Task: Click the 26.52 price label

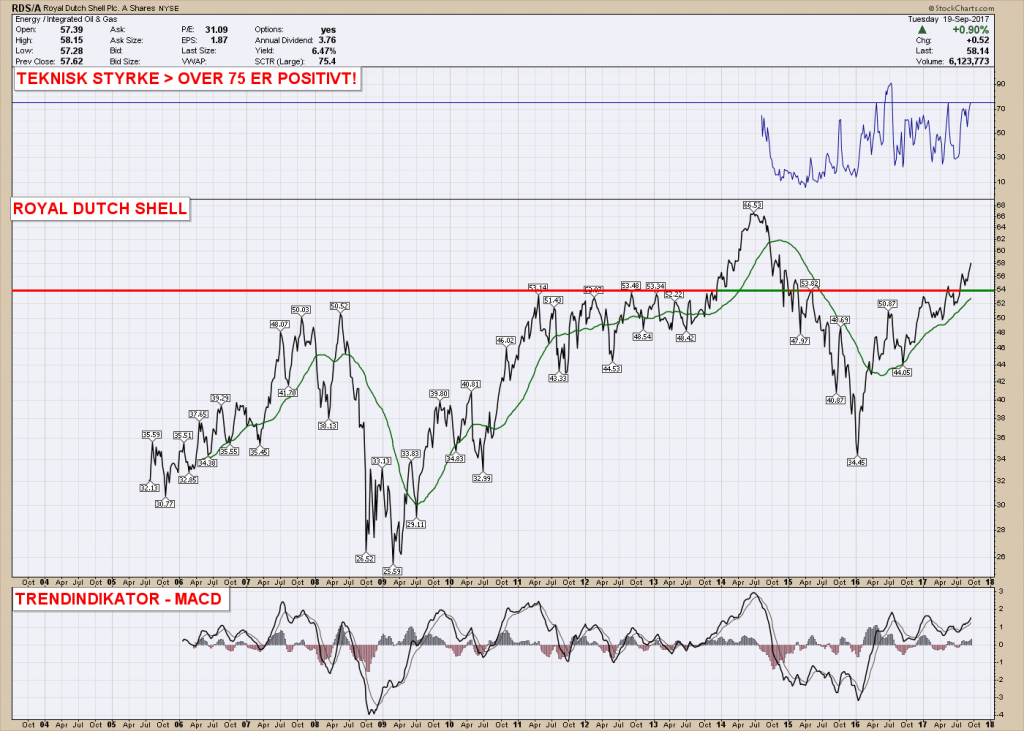Action: pyautogui.click(x=365, y=559)
